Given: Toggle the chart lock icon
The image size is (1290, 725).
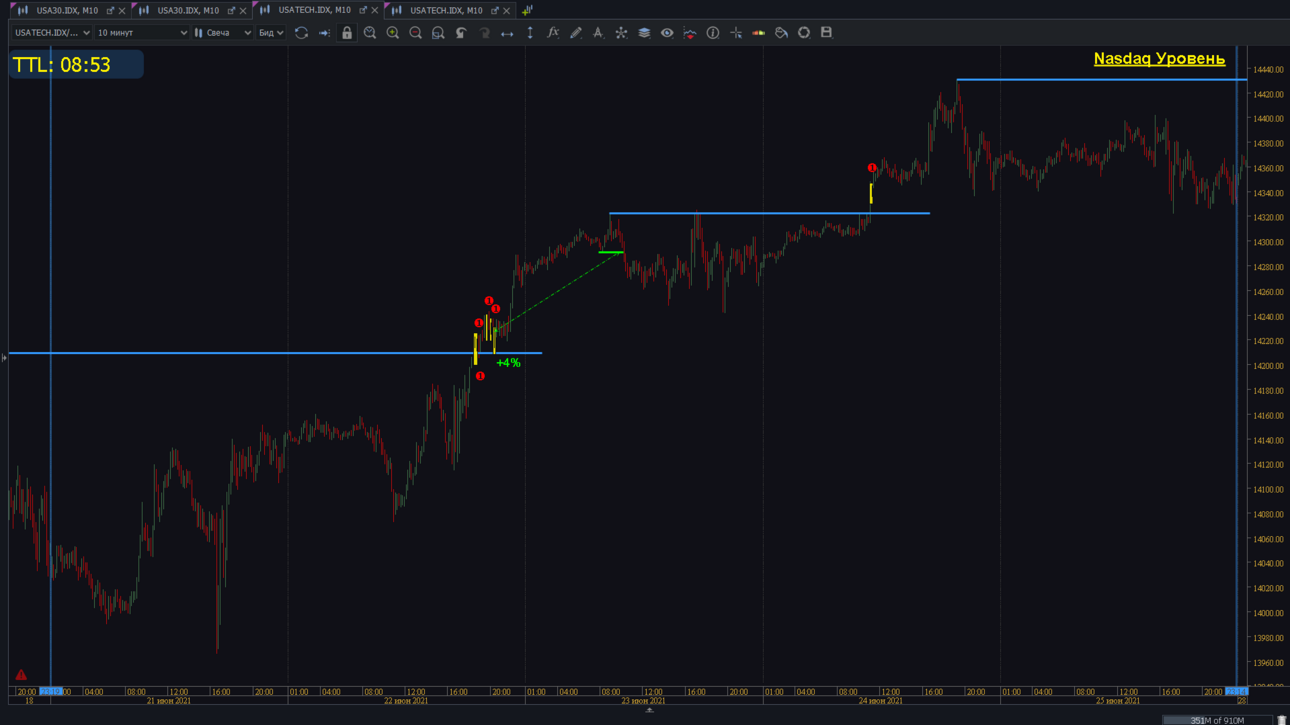Looking at the screenshot, I should pyautogui.click(x=347, y=33).
